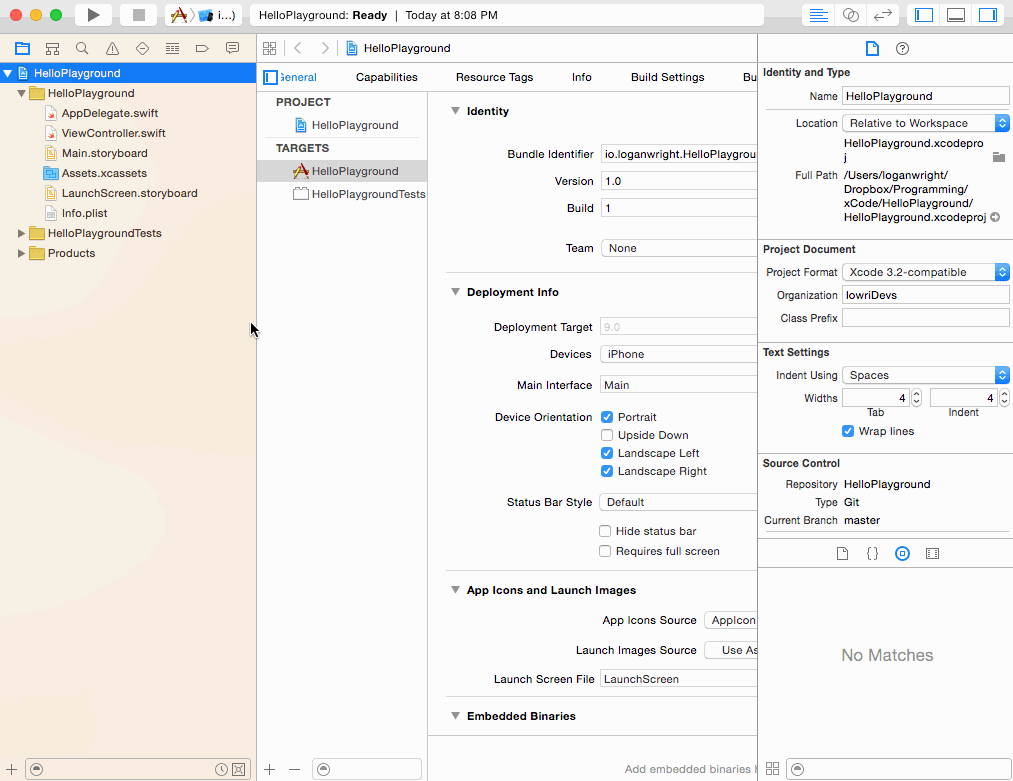This screenshot has width=1013, height=781.
Task: Toggle the project and targets list sidebar
Action: tap(271, 78)
